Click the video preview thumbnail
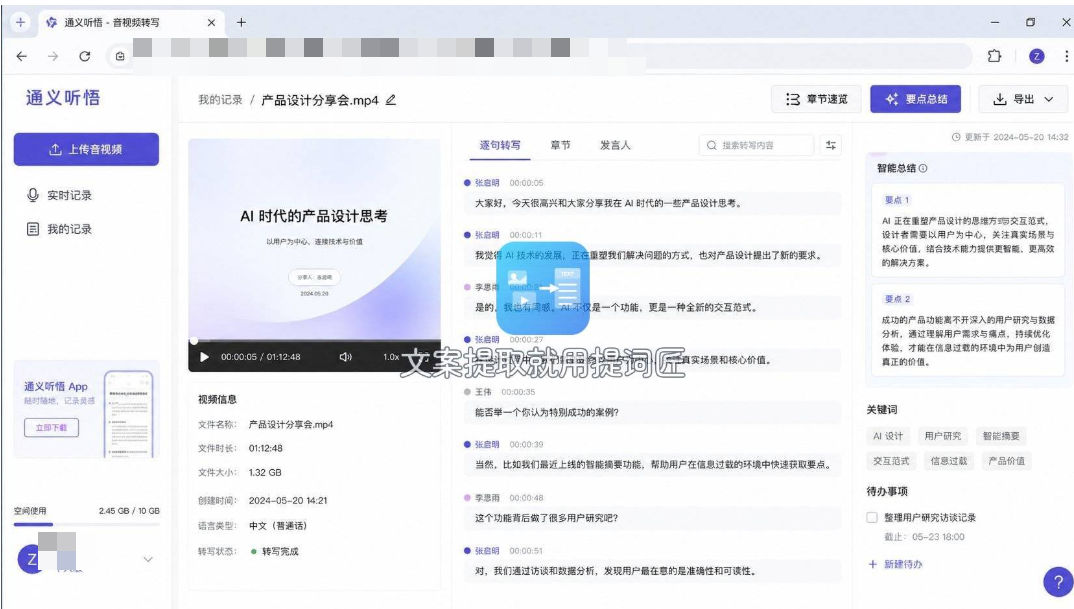 point(314,239)
